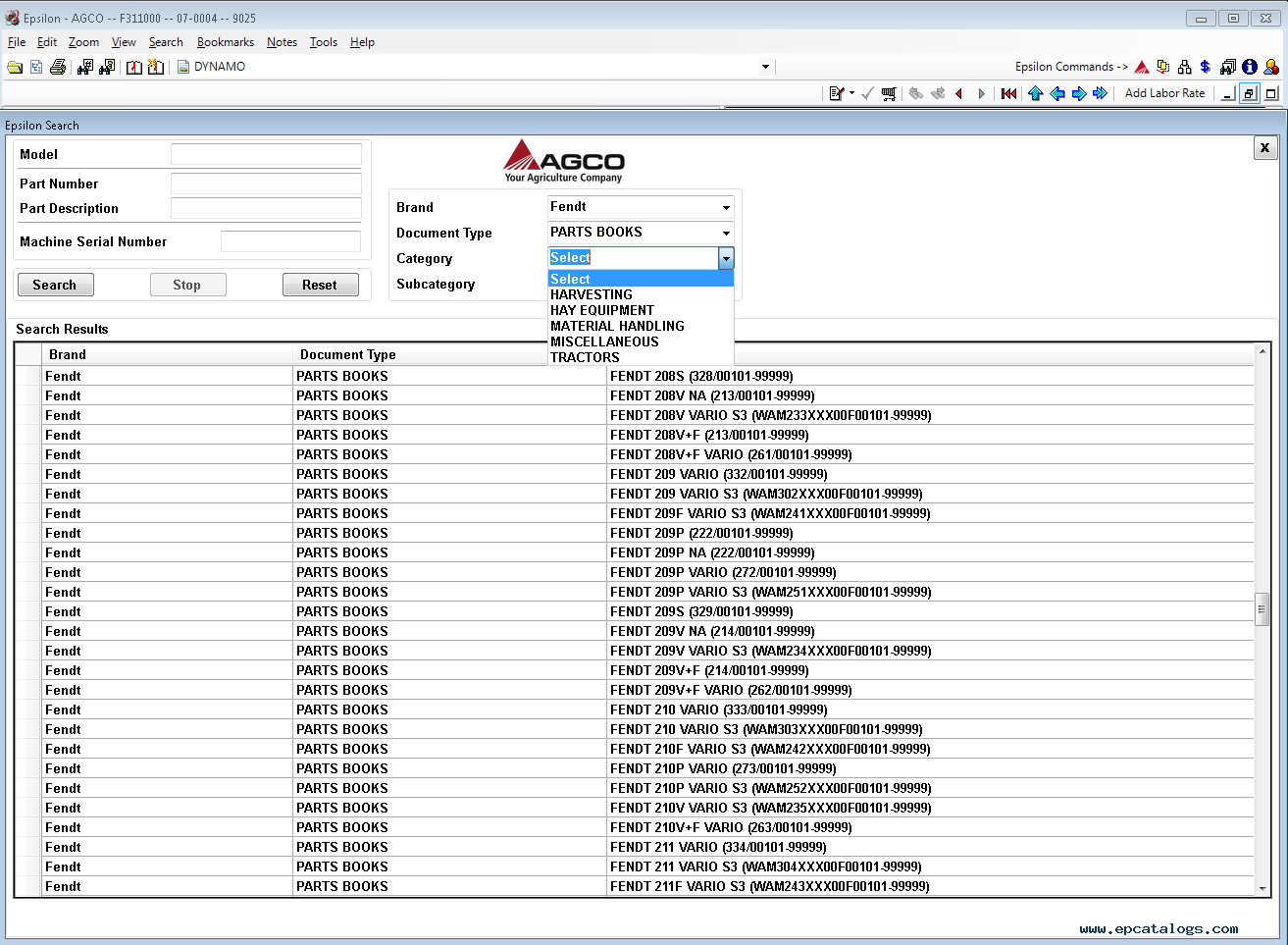Click the blue left arrow icon
1288x945 pixels.
1057,93
